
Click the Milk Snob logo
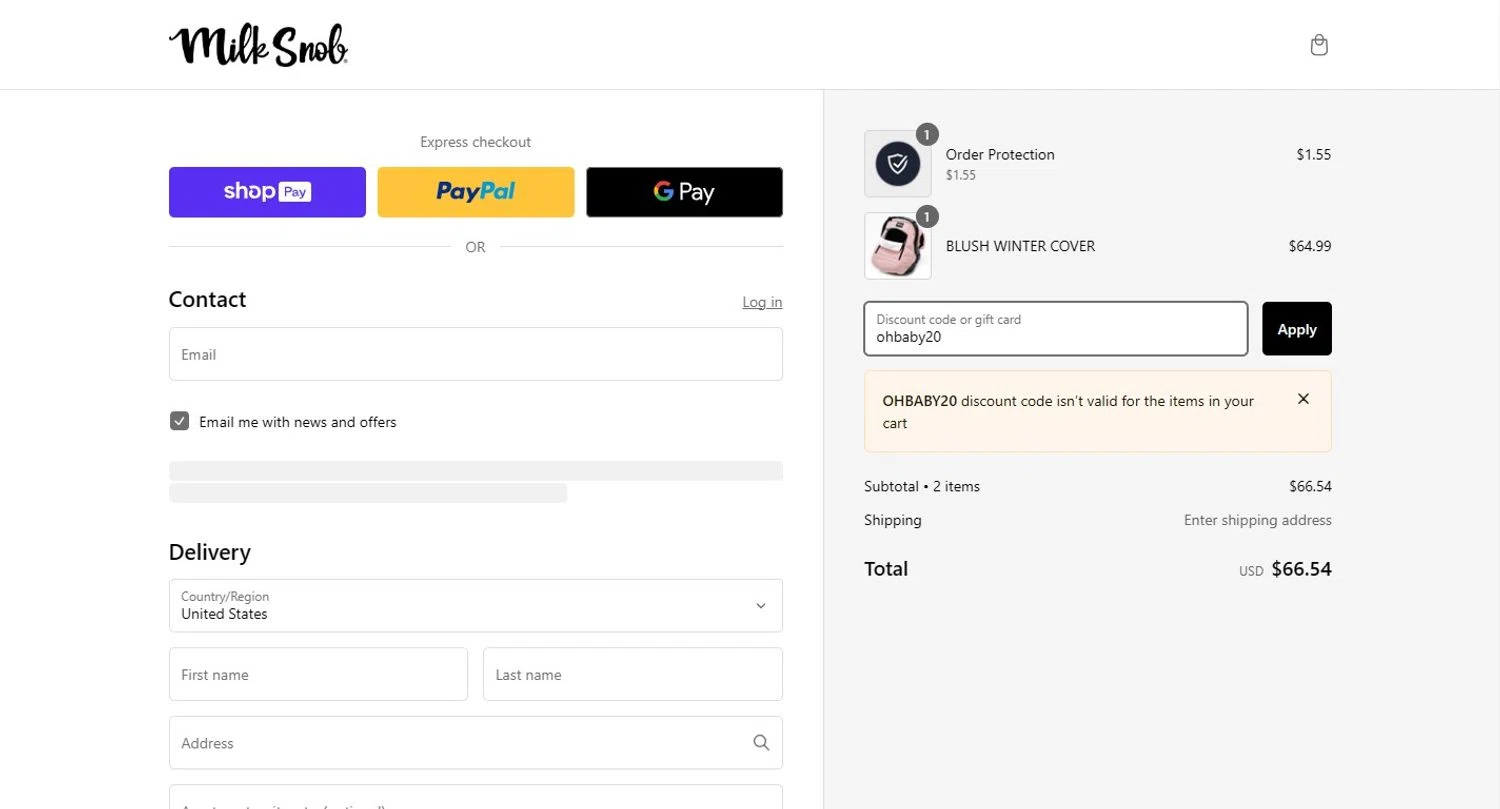258,45
